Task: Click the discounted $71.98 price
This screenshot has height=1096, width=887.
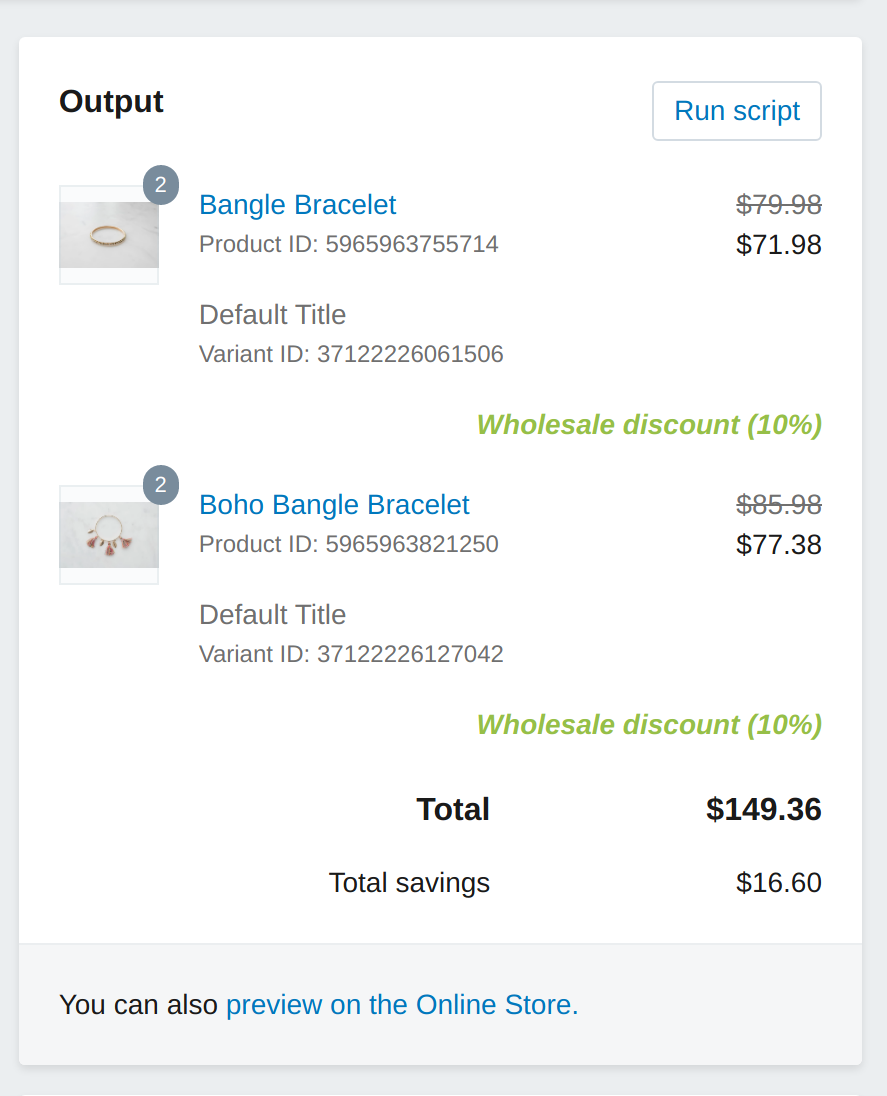Action: pos(779,245)
